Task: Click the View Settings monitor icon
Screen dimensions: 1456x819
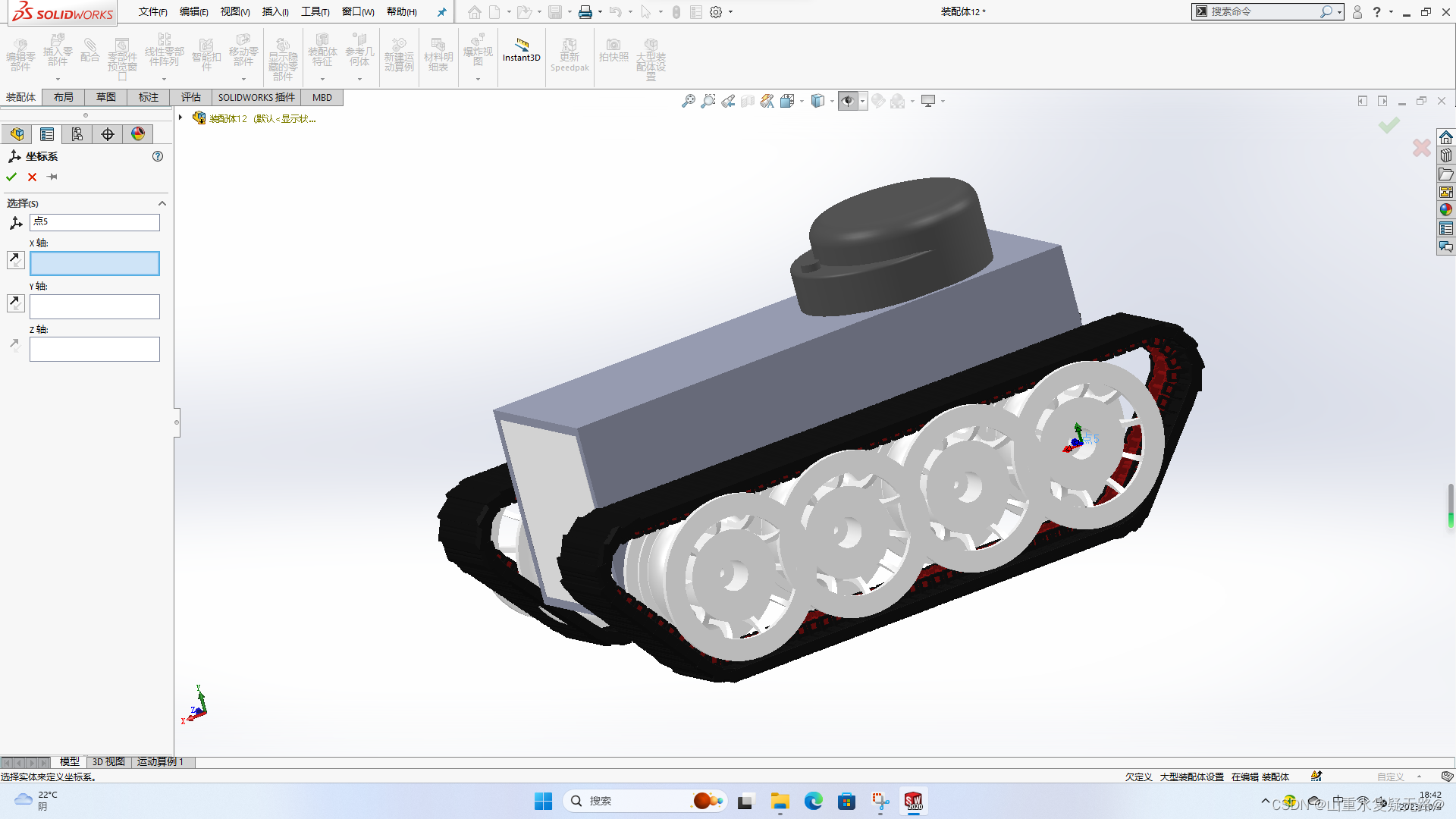Action: [x=928, y=101]
